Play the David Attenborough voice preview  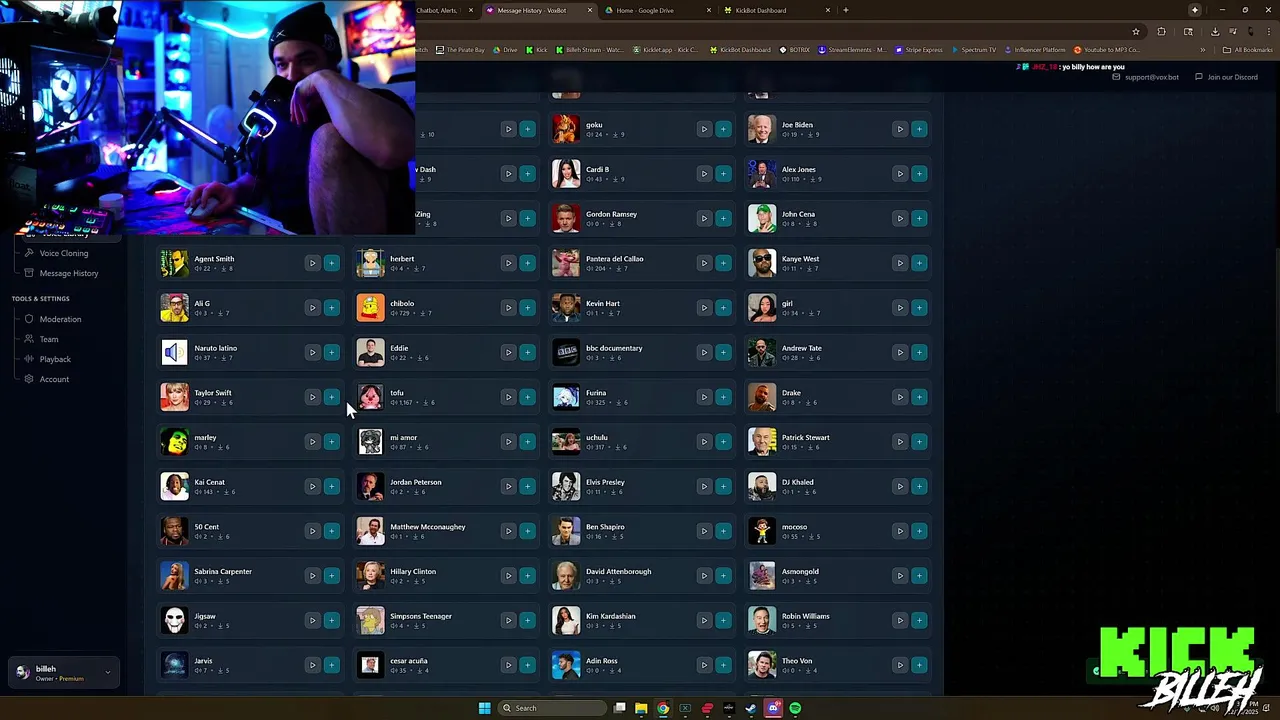[x=704, y=576]
